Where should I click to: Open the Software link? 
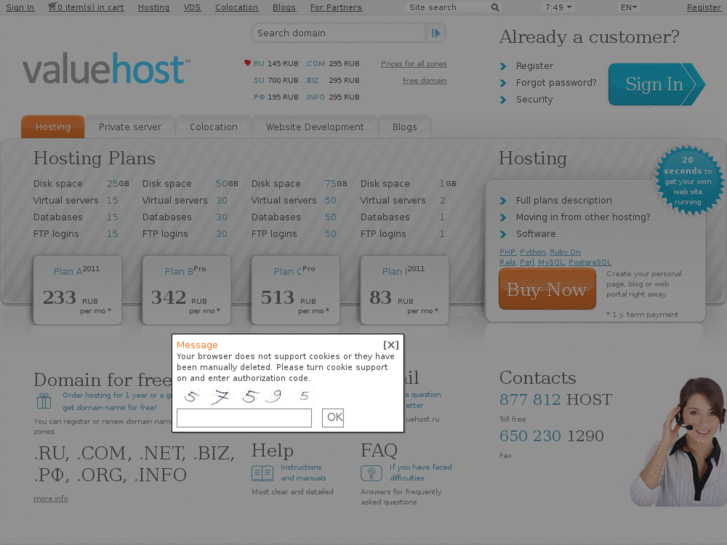pyautogui.click(x=536, y=234)
